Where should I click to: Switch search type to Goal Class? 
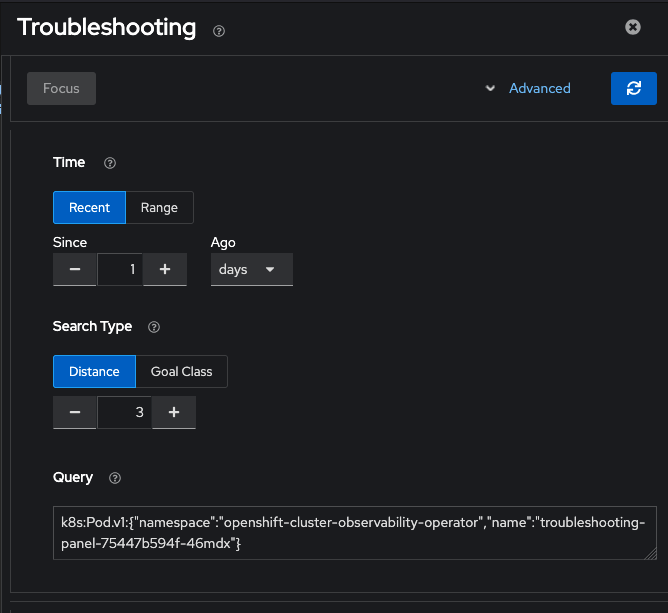point(181,371)
